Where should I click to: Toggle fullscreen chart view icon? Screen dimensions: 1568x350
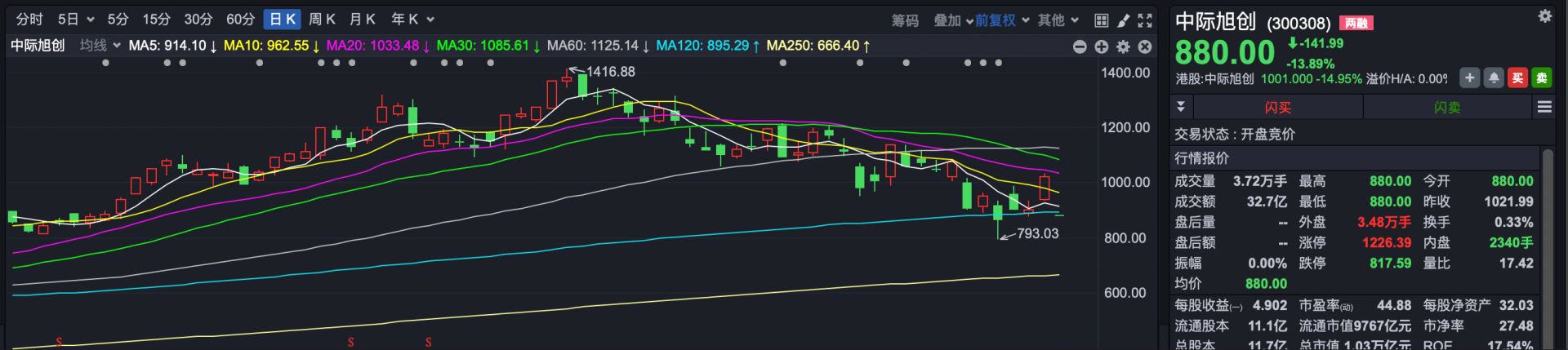[x=1145, y=20]
